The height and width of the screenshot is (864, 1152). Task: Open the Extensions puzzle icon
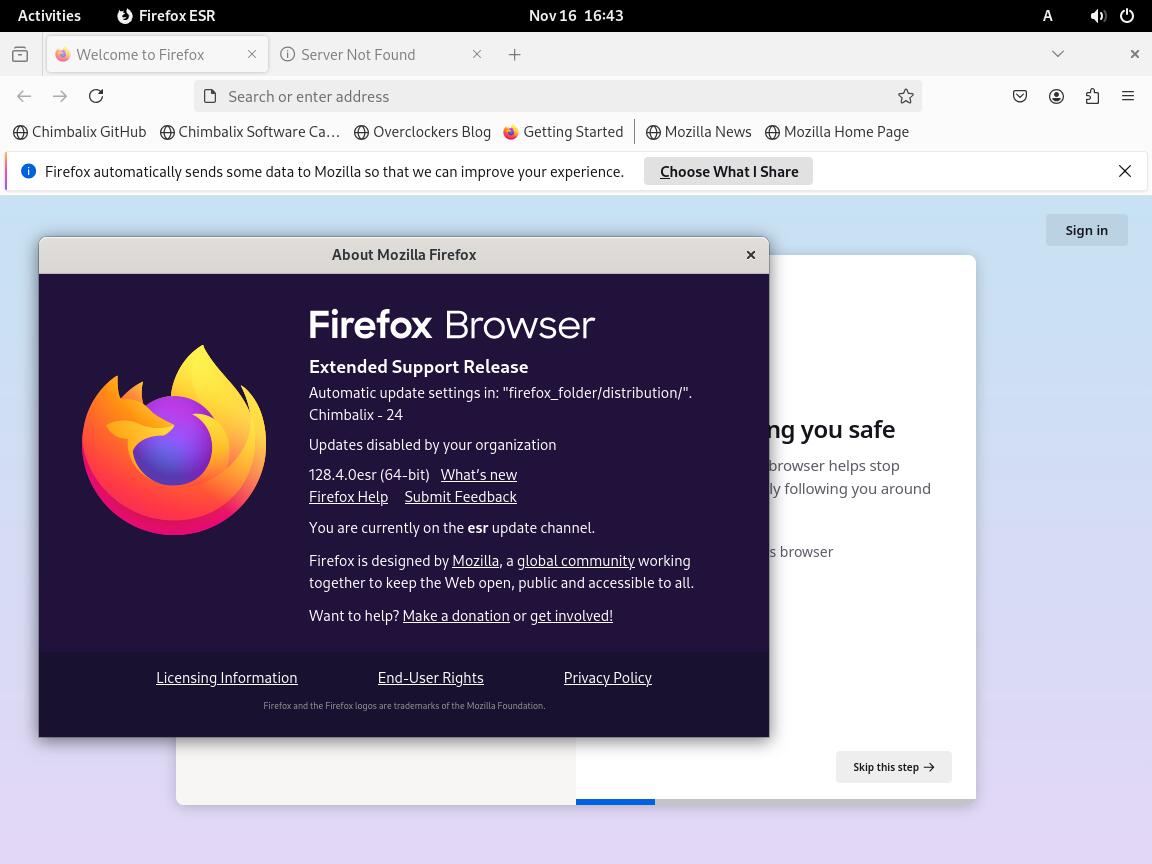coord(1092,96)
